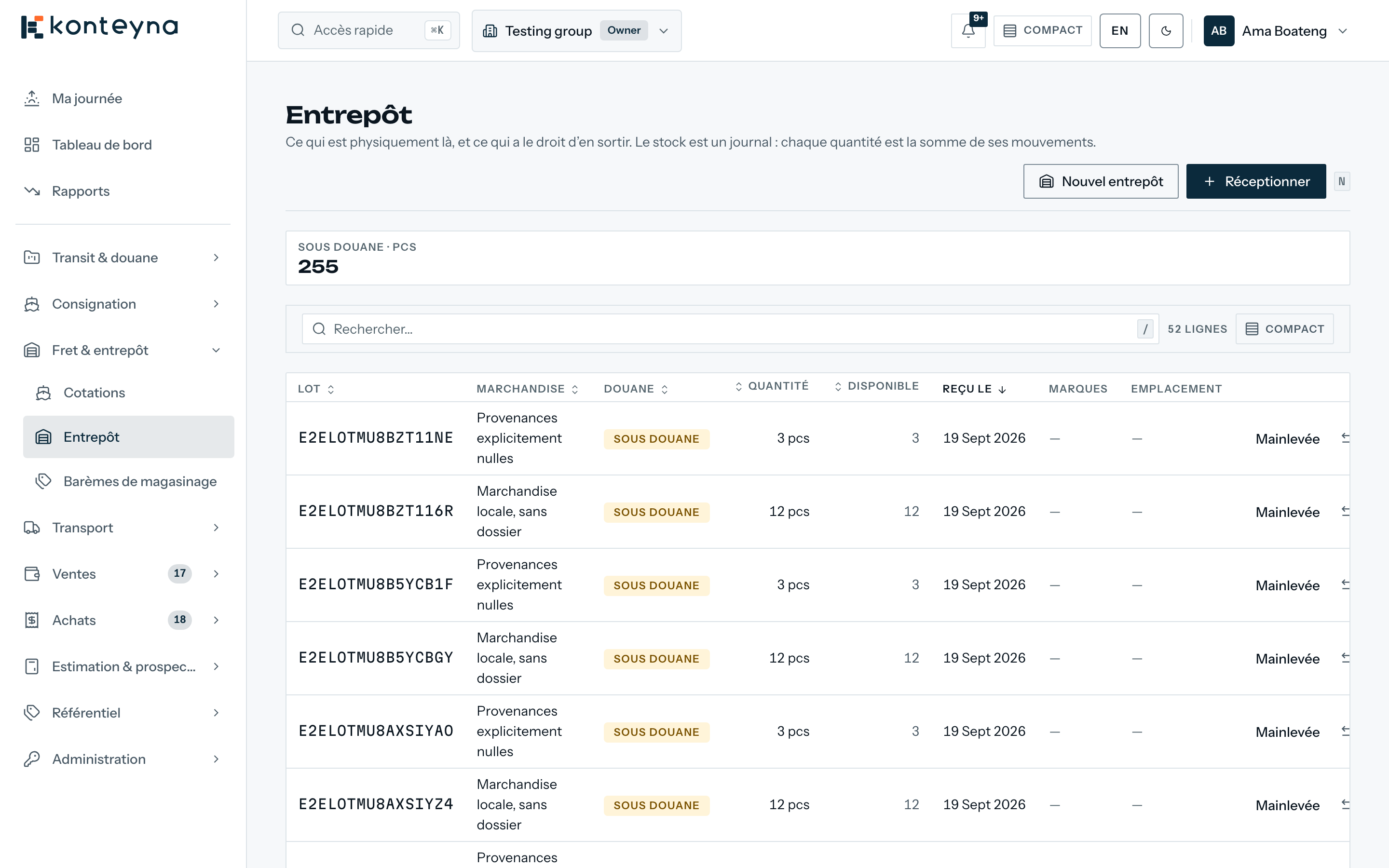Click the Konteyna logo
The height and width of the screenshot is (868, 1389).
(99, 27)
